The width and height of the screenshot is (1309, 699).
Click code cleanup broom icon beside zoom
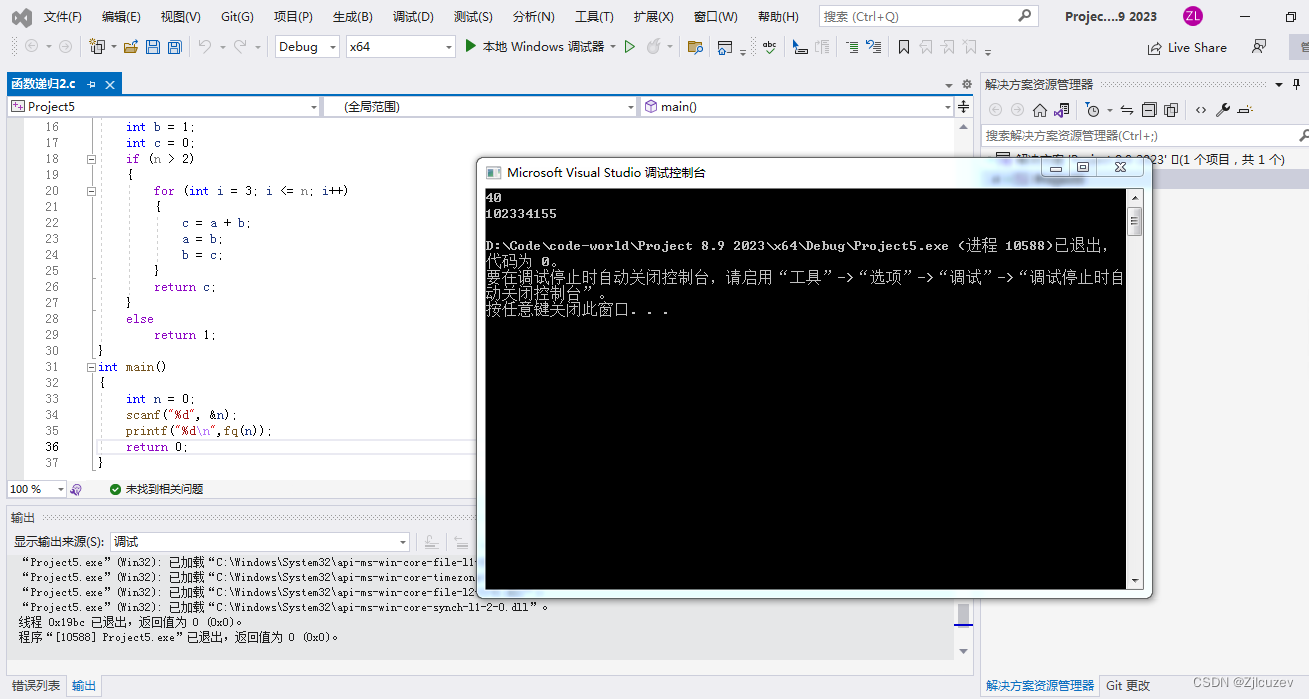point(76,489)
